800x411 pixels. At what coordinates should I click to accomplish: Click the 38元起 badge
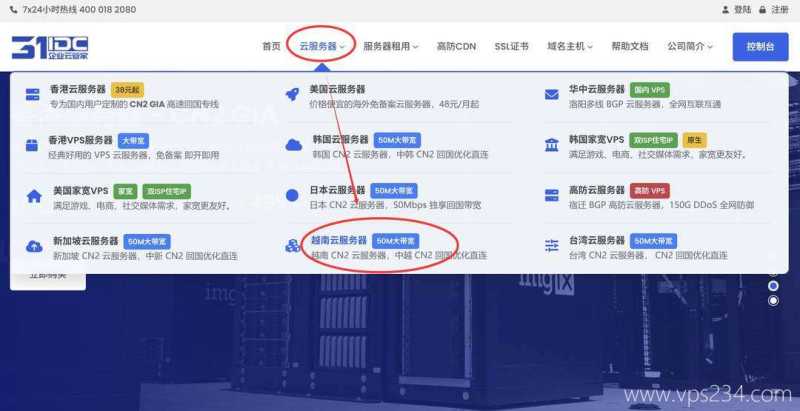[x=128, y=90]
